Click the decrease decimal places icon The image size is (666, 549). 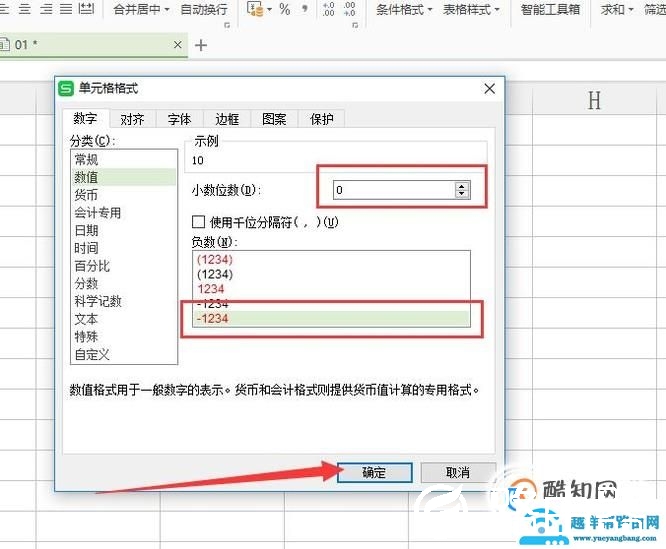coord(350,9)
